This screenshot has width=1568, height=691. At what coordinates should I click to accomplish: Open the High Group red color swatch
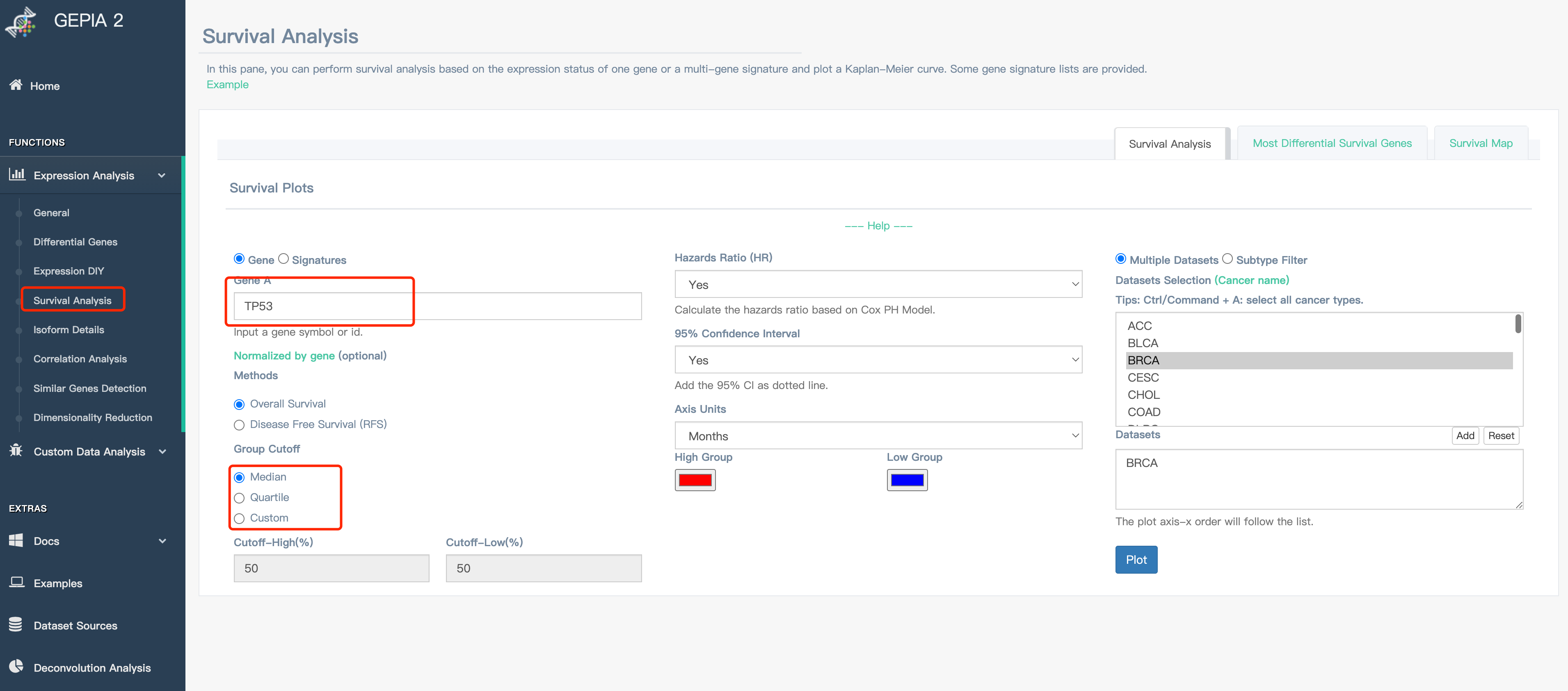point(695,480)
